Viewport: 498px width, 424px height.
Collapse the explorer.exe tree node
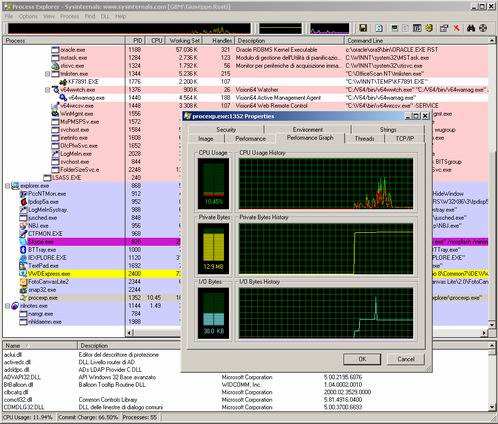7,186
